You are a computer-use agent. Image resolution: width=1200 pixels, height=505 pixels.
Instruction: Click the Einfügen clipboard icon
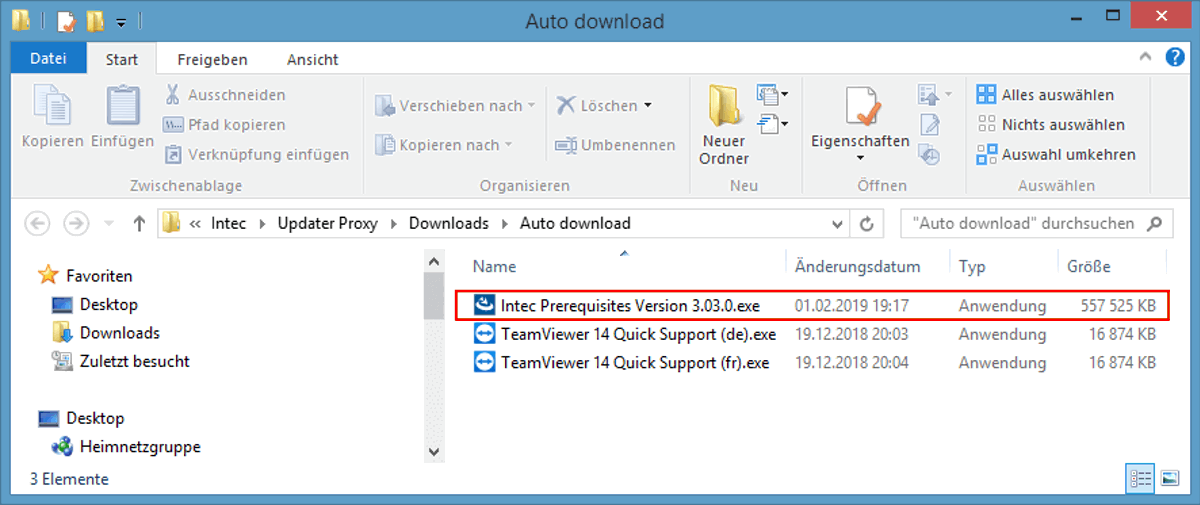pos(122,107)
